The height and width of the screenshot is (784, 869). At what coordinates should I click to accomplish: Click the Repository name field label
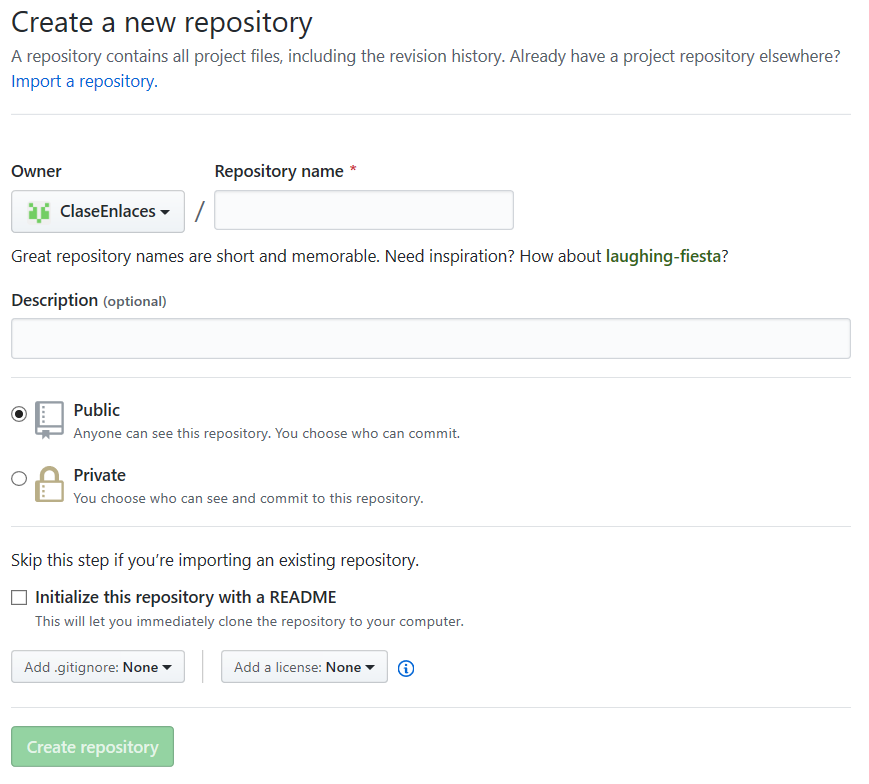[279, 172]
